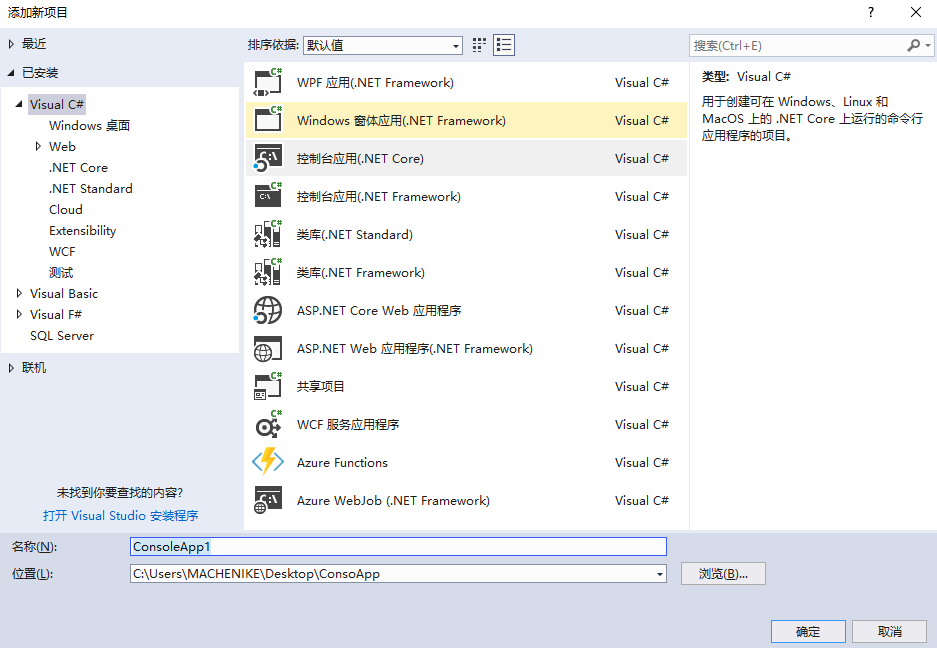Viewport: 937px width, 648px height.
Task: Click the WPF 应用(.NET Framework) template icon
Action: point(268,82)
